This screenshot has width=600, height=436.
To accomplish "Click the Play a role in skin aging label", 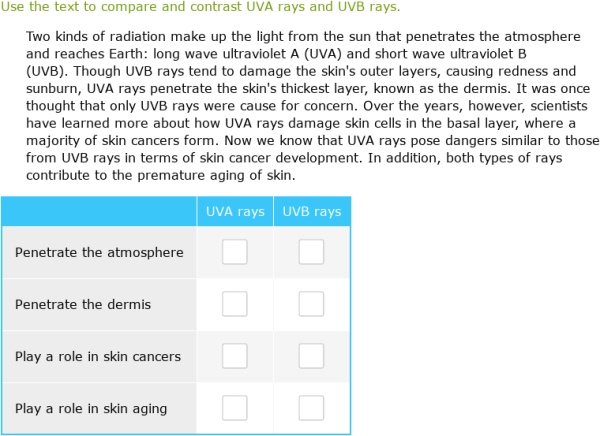I will click(x=91, y=408).
